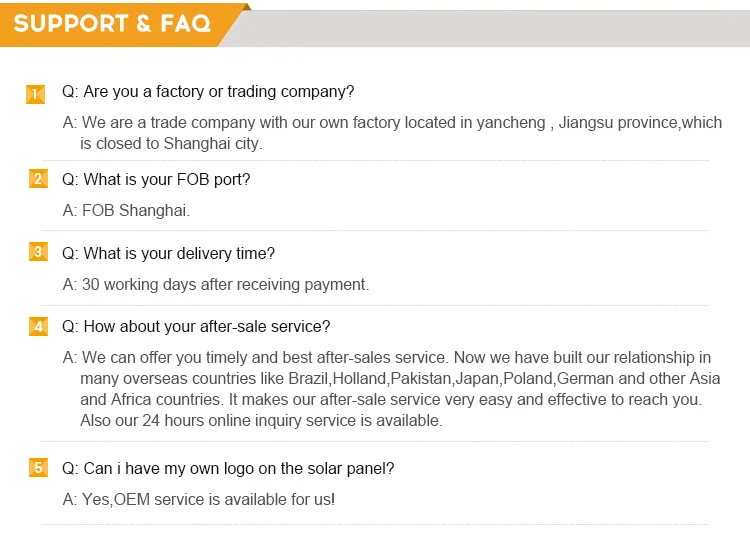Image resolution: width=750 pixels, height=559 pixels.
Task: Click the orange number 3 badge
Action: coord(38,252)
